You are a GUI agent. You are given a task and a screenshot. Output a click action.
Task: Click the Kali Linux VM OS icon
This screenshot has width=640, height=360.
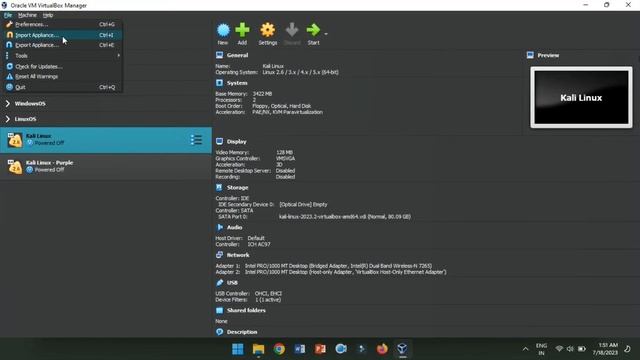coord(15,140)
